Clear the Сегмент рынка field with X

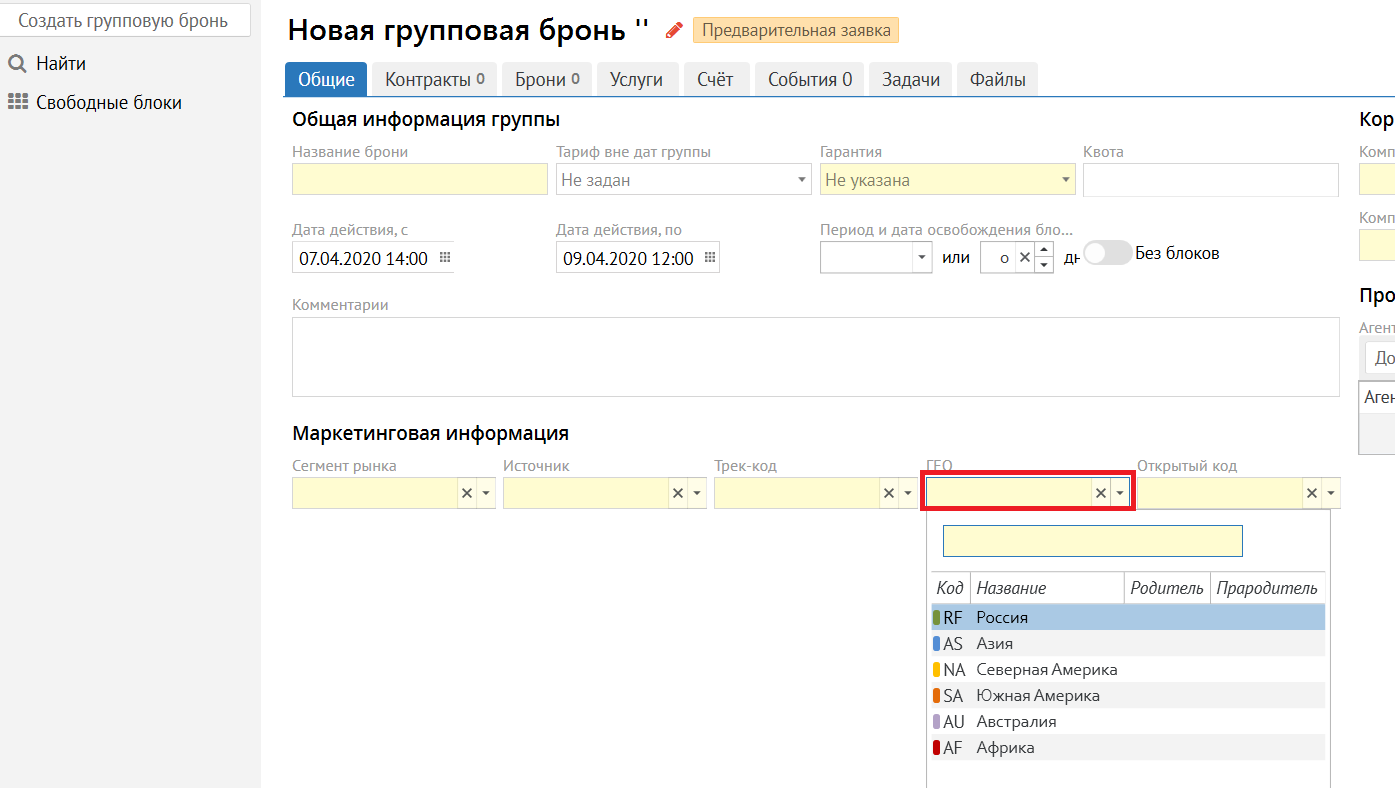tap(466, 493)
